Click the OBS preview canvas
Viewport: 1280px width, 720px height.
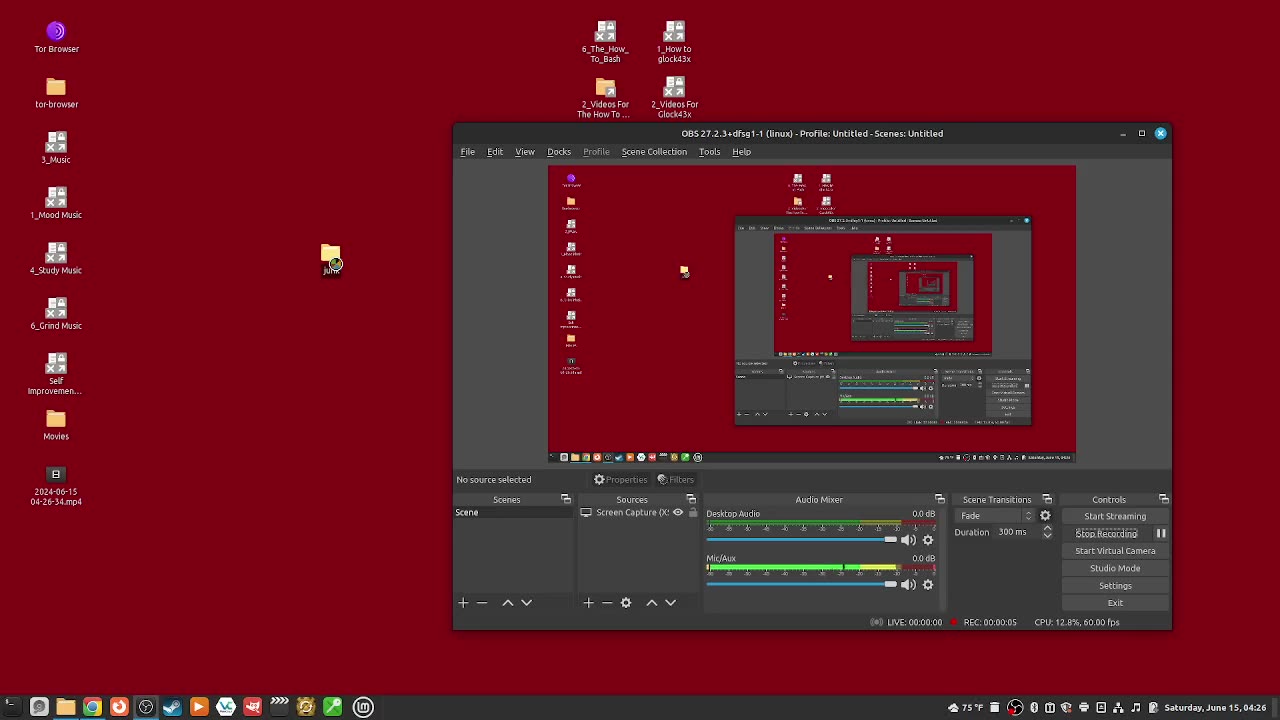[812, 314]
